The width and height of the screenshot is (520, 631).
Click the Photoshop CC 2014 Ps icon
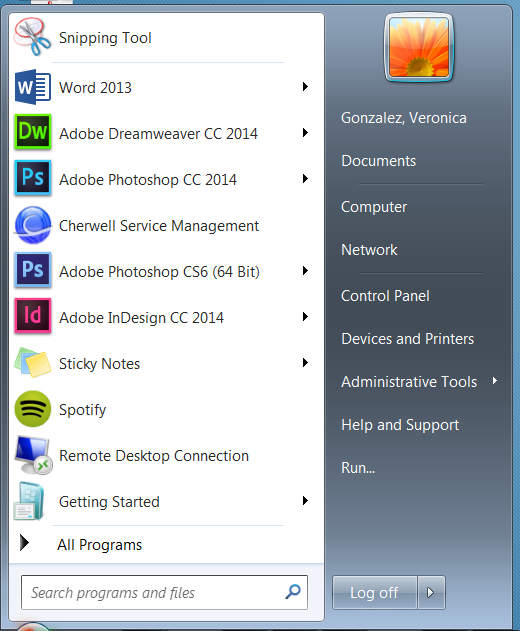pos(33,178)
